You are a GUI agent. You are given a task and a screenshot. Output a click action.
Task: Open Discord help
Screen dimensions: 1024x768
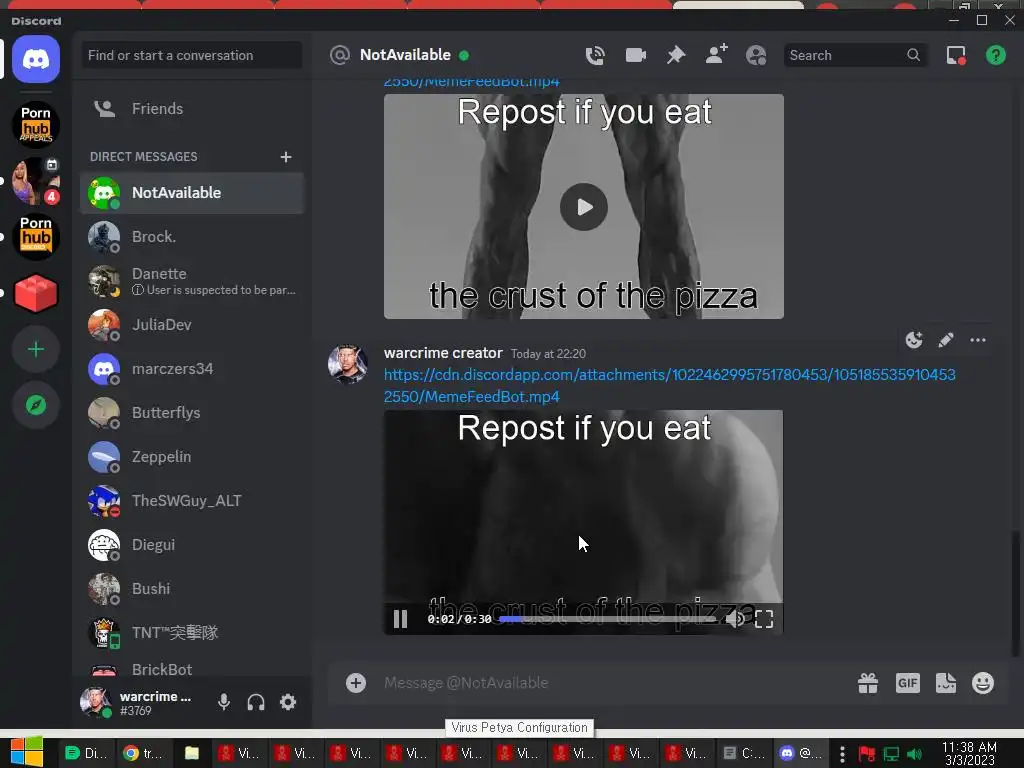pyautogui.click(x=996, y=56)
